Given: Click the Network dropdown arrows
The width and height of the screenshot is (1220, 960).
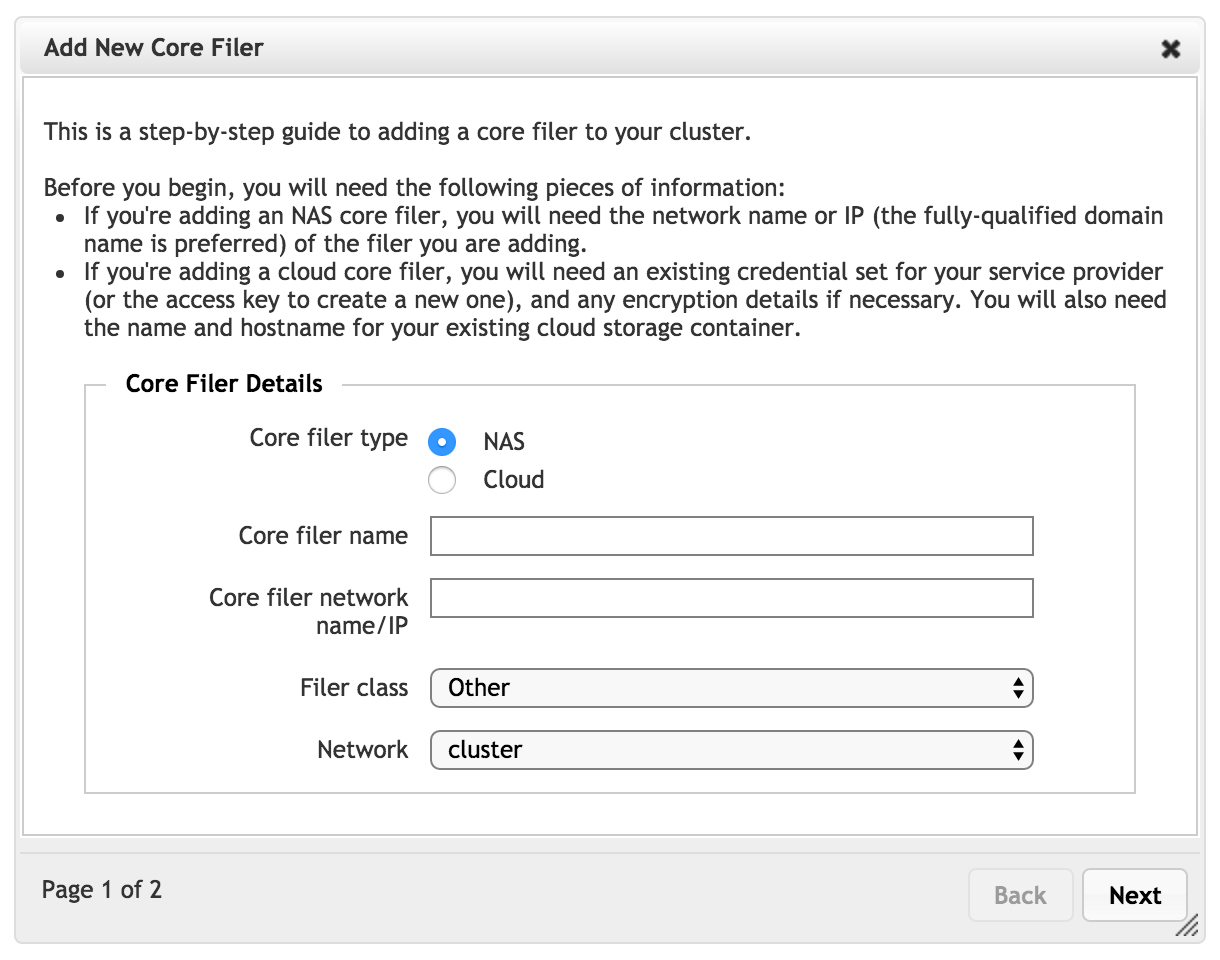Looking at the screenshot, I should [x=1018, y=750].
